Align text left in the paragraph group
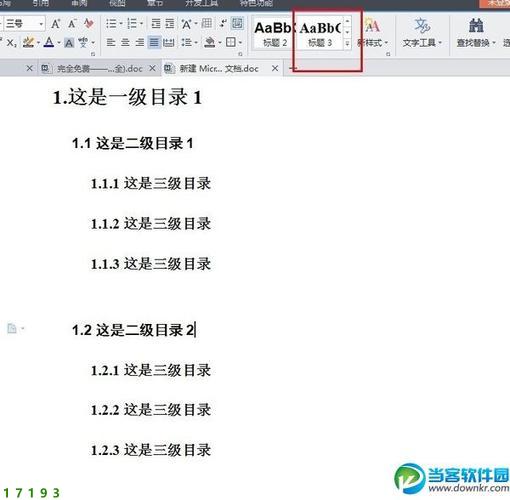This screenshot has width=510, height=500. (111, 42)
